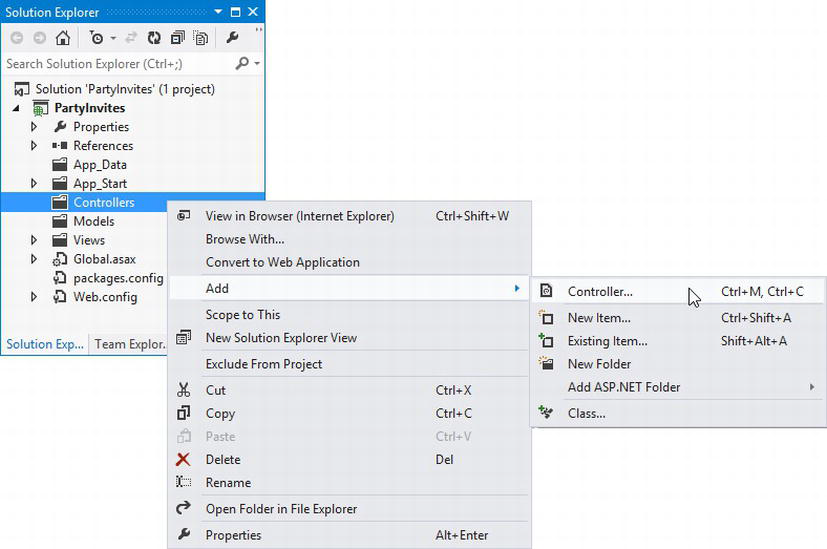
Task: Open Pending Changes Filter dropdown arrow
Action: pos(113,38)
